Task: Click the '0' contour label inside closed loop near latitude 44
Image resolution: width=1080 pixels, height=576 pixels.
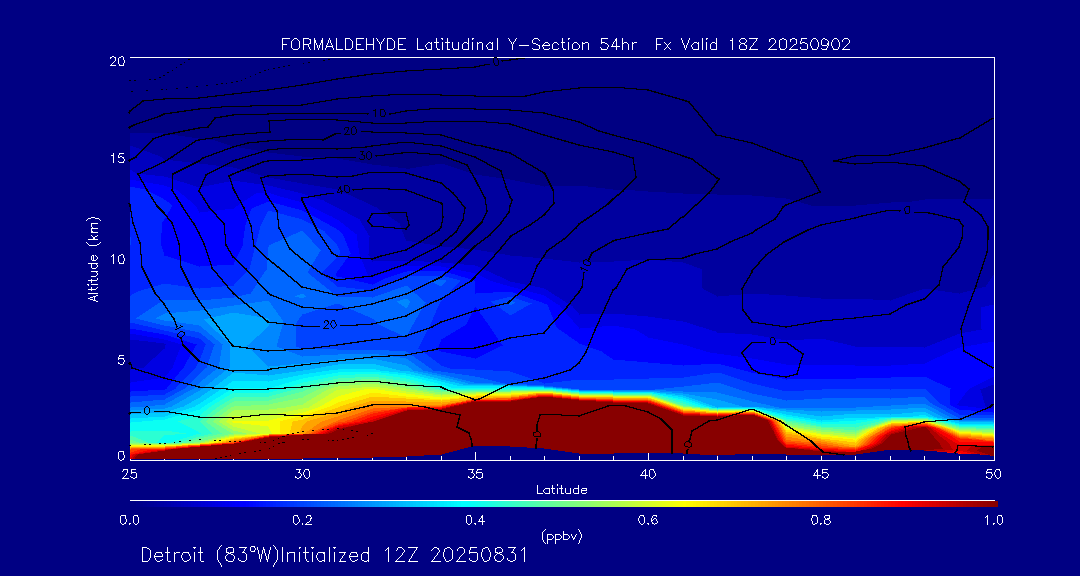Action: (772, 342)
